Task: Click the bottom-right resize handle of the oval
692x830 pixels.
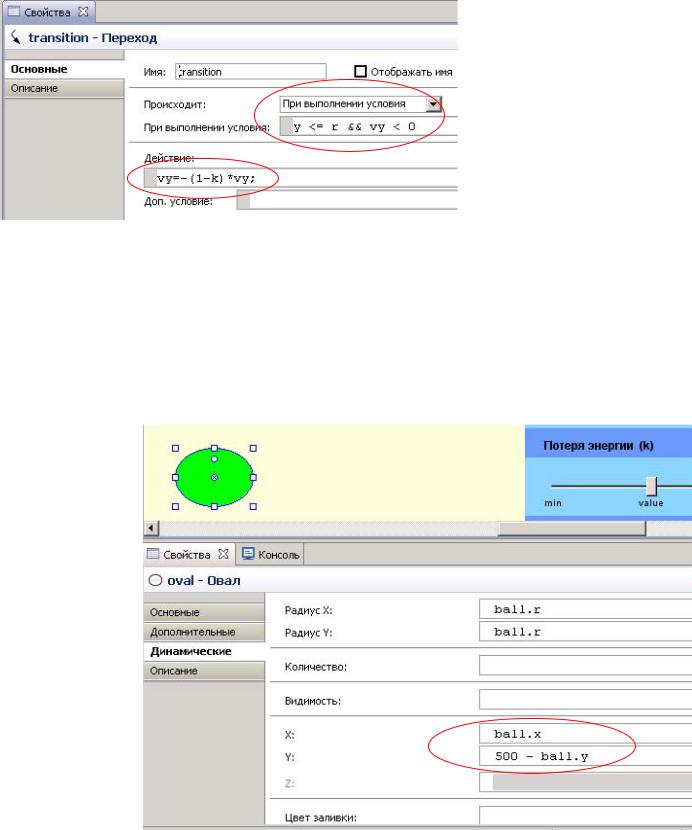Action: [253, 507]
